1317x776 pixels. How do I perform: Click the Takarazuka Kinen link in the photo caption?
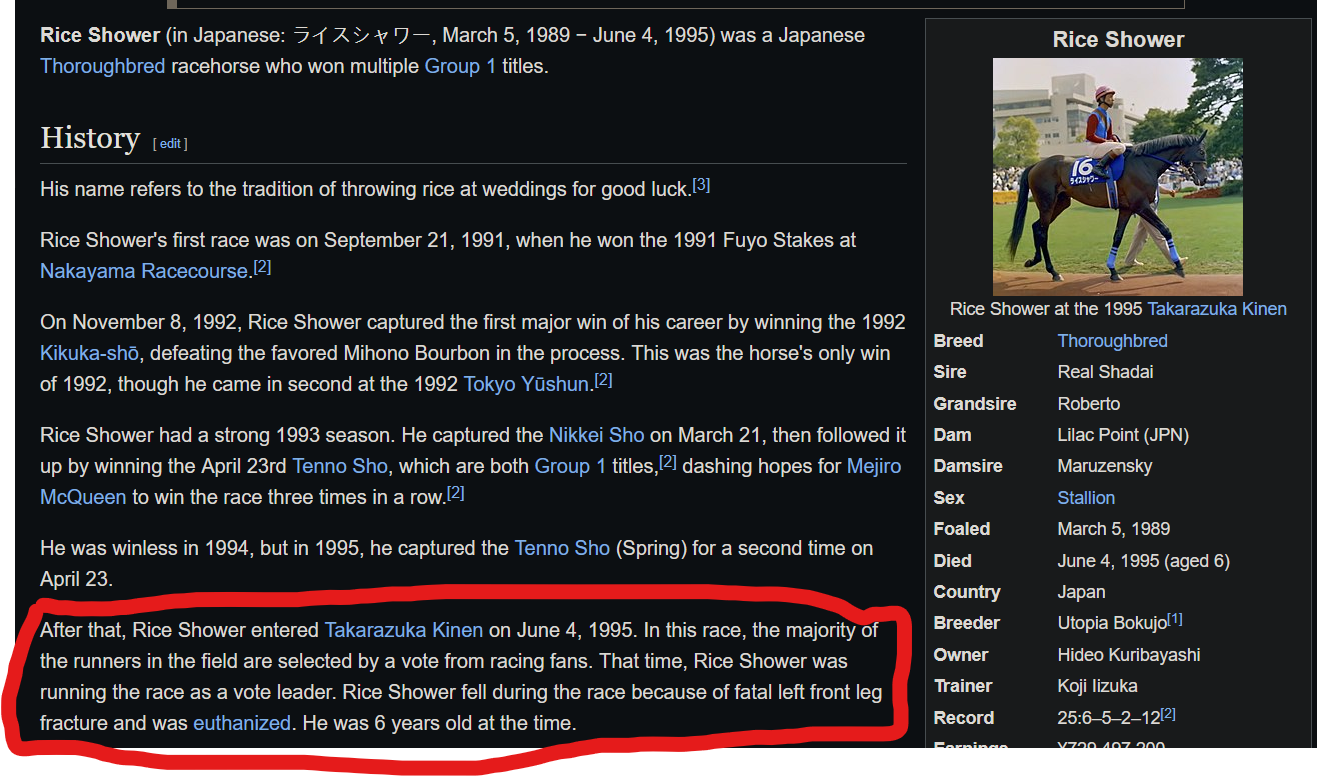pos(1217,309)
